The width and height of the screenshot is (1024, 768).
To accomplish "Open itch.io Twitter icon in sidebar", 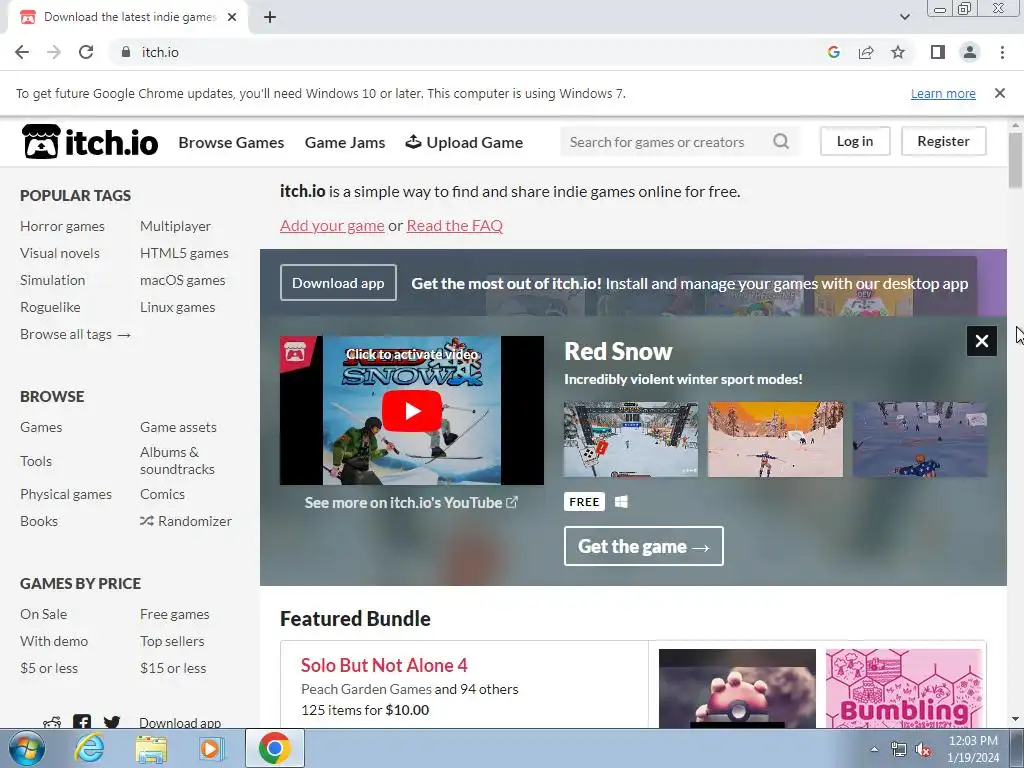I will pyautogui.click(x=112, y=722).
